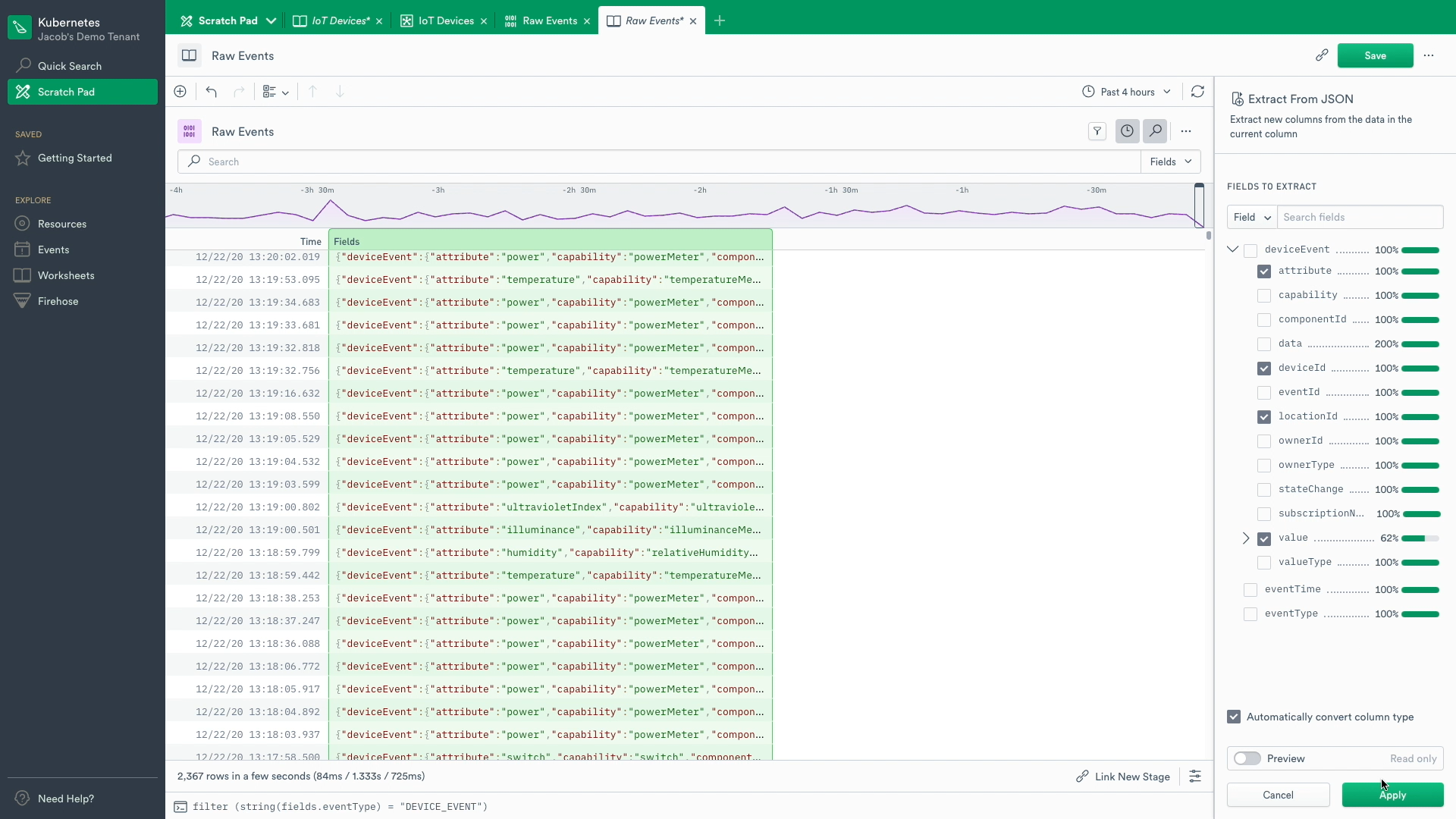This screenshot has width=1456, height=819.
Task: Add a new stage with the plus circle
Action: click(x=180, y=92)
